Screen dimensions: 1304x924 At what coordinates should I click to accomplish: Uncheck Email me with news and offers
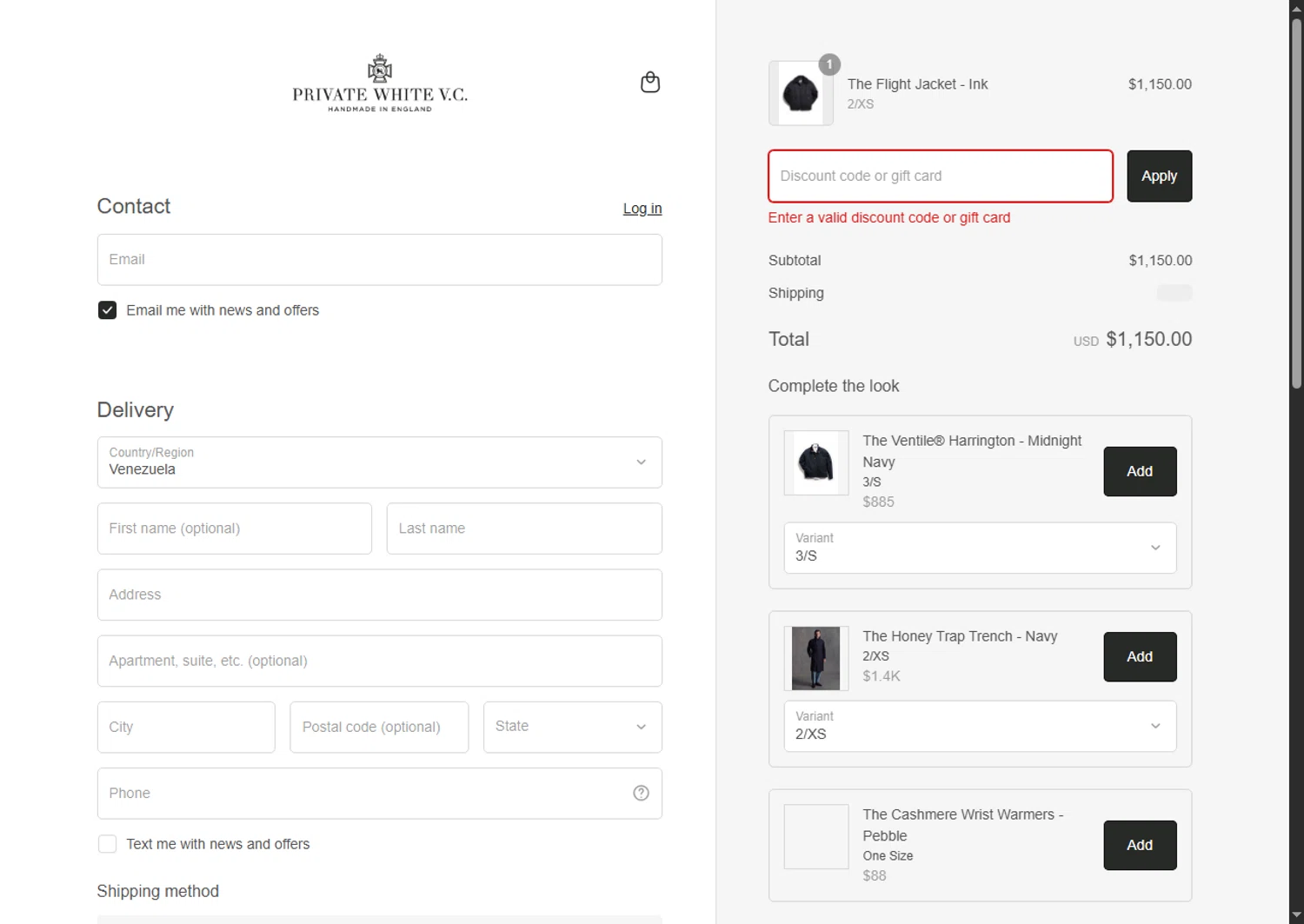point(107,310)
